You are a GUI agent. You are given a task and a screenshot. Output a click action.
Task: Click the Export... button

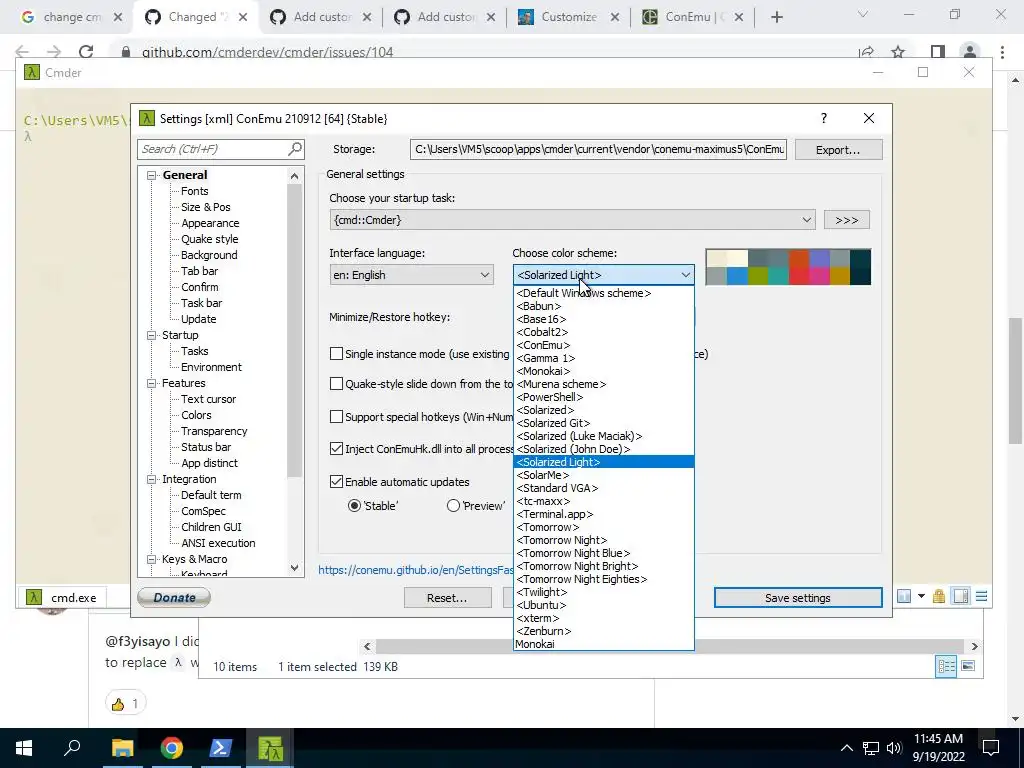pos(838,150)
